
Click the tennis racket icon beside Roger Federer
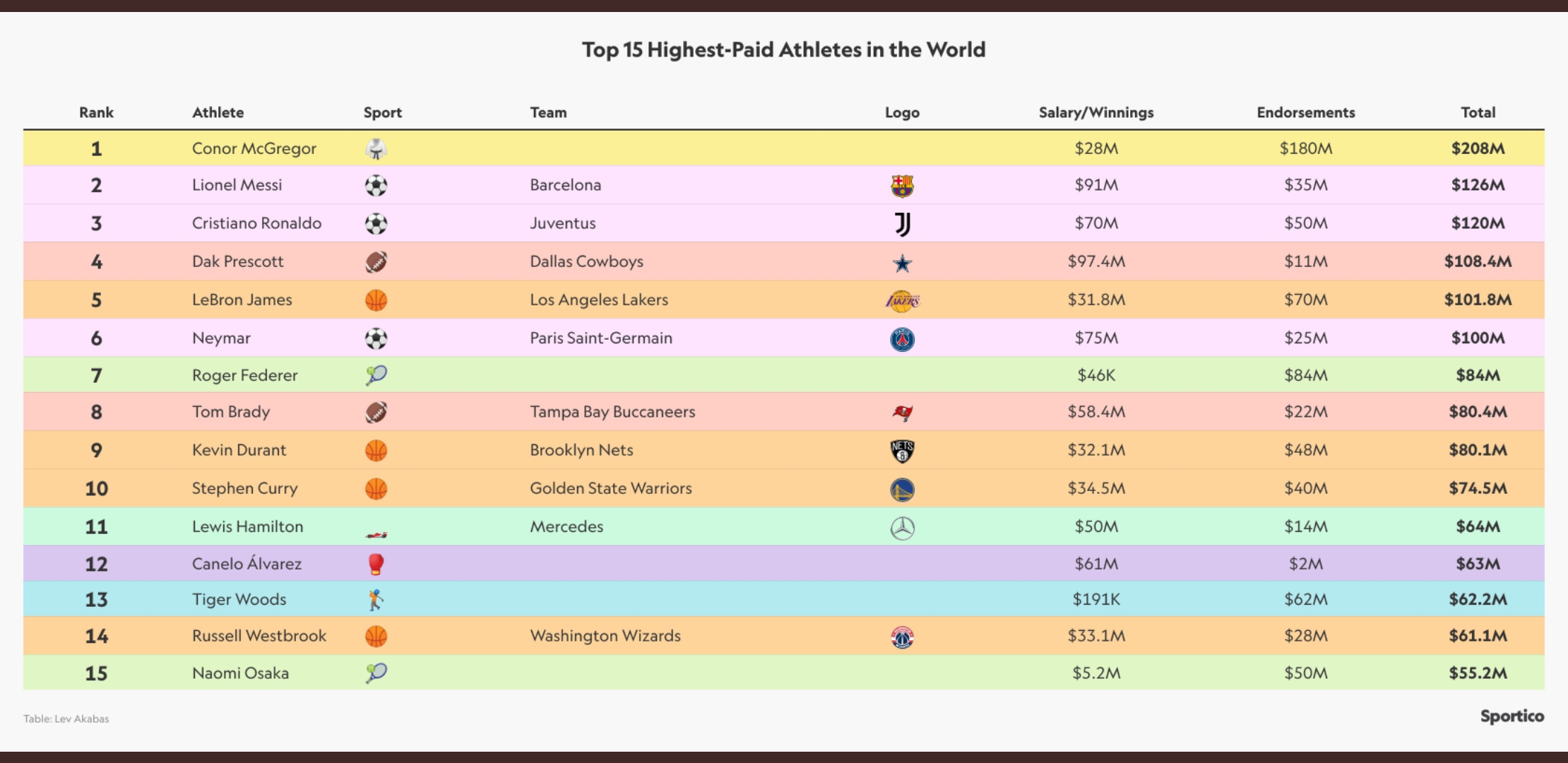coord(376,375)
